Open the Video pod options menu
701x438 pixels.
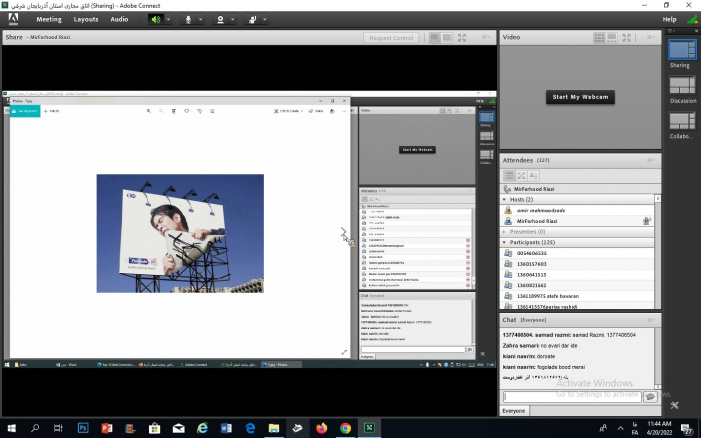click(651, 37)
